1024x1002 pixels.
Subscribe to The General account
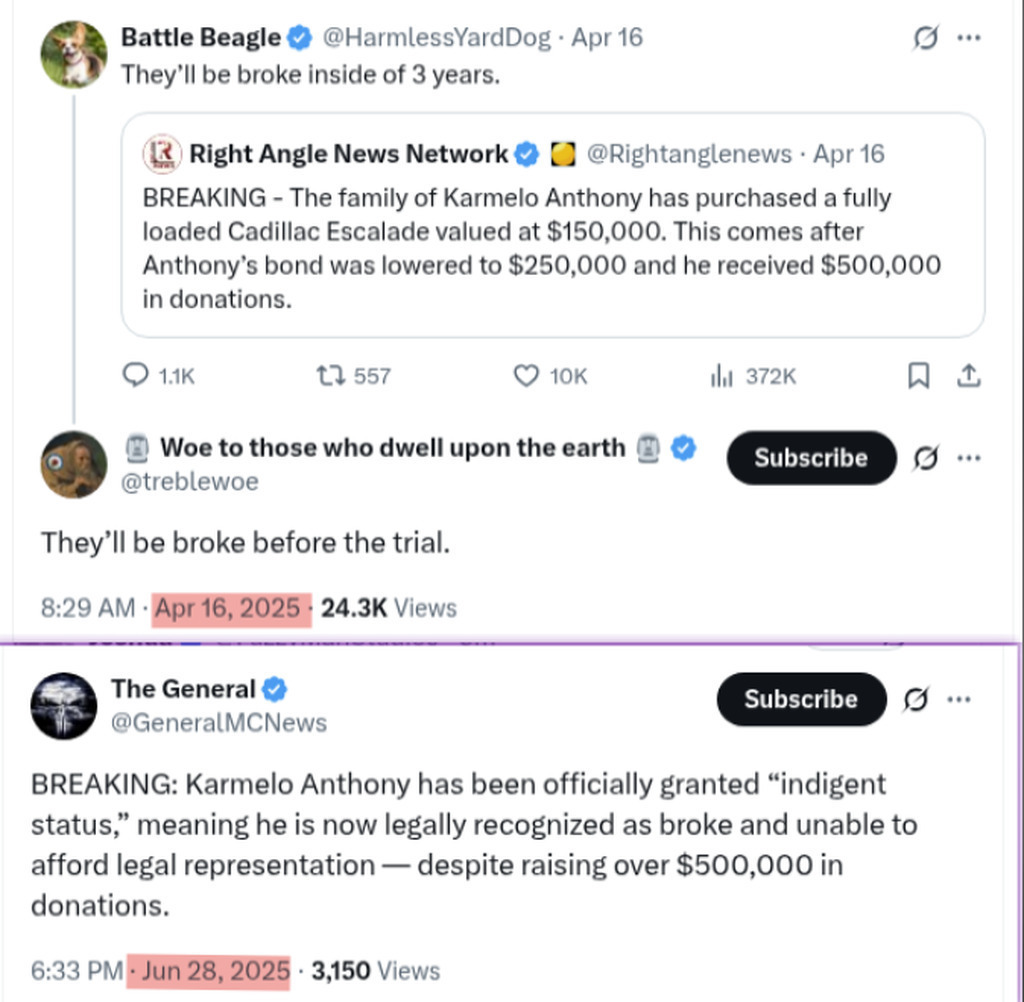[800, 699]
